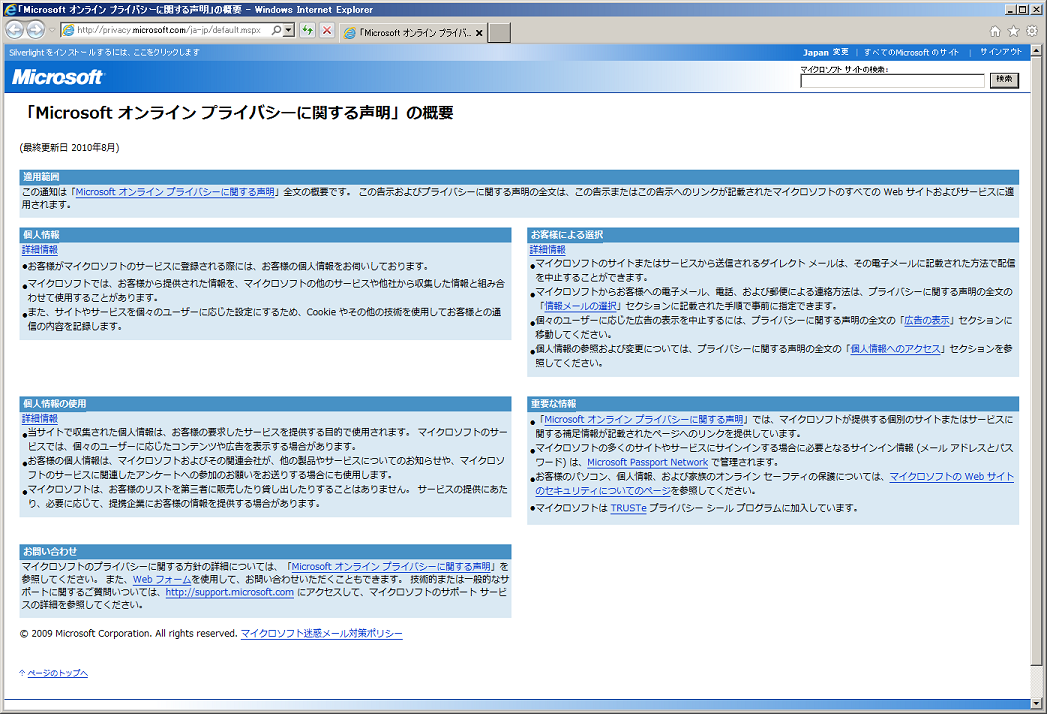Open the Home page icon

click(995, 31)
